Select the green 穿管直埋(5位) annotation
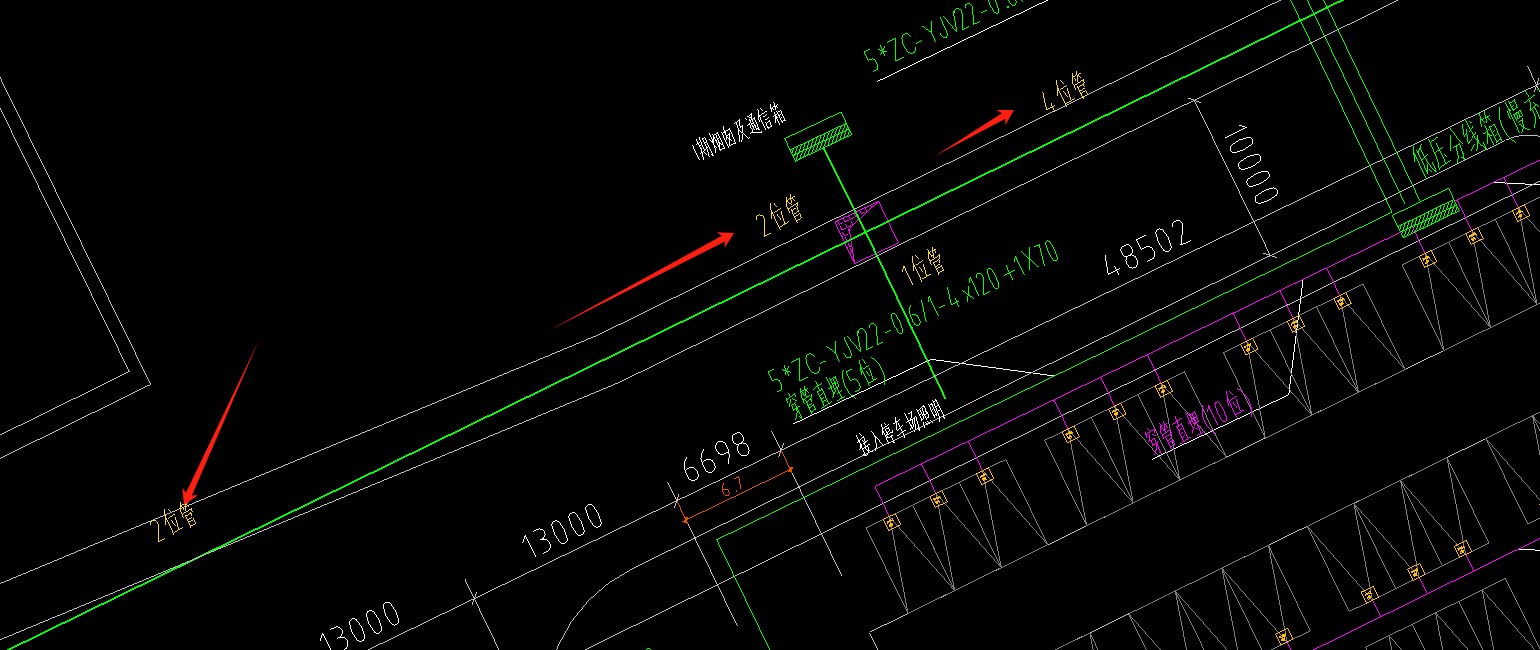This screenshot has width=1540, height=650. click(836, 389)
